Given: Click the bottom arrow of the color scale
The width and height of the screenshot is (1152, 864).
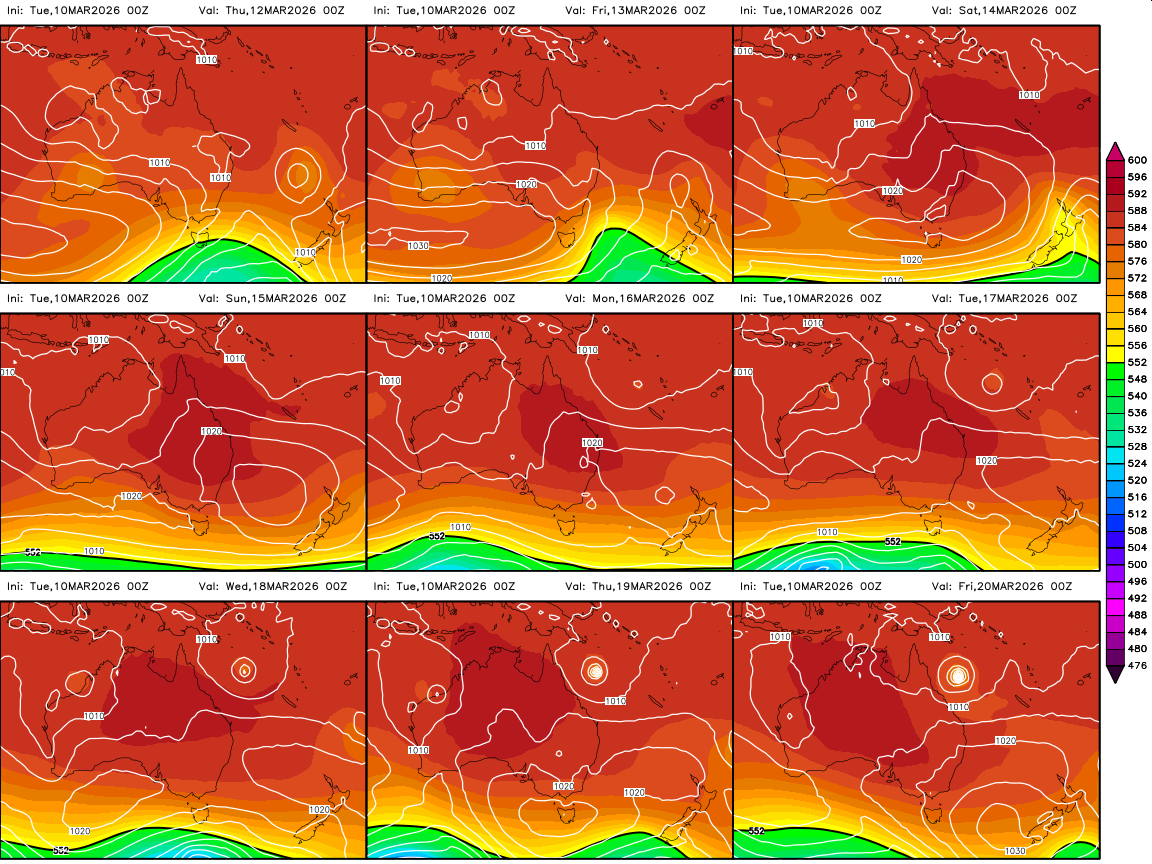Looking at the screenshot, I should point(1116,675).
